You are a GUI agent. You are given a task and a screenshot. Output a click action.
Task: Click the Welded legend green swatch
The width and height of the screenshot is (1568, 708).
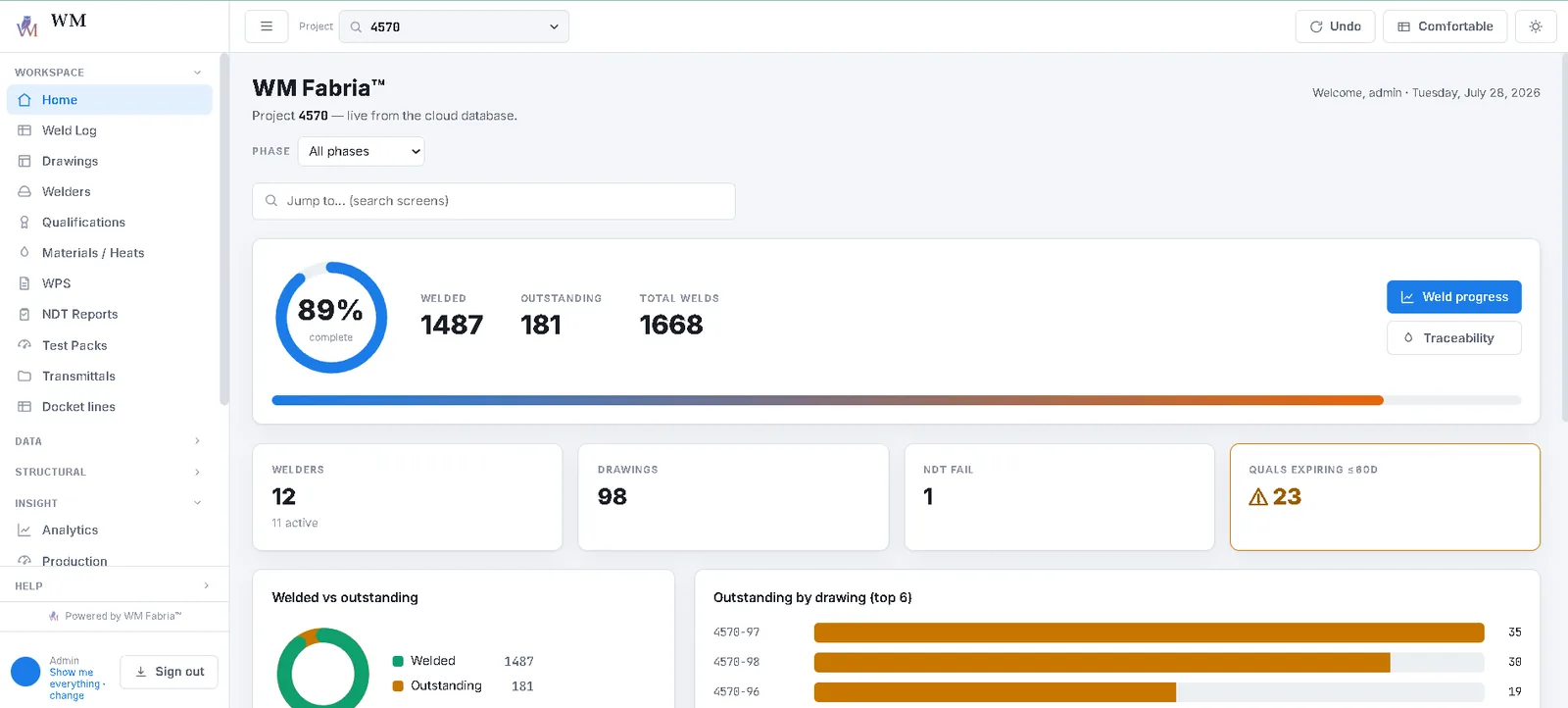click(x=398, y=661)
